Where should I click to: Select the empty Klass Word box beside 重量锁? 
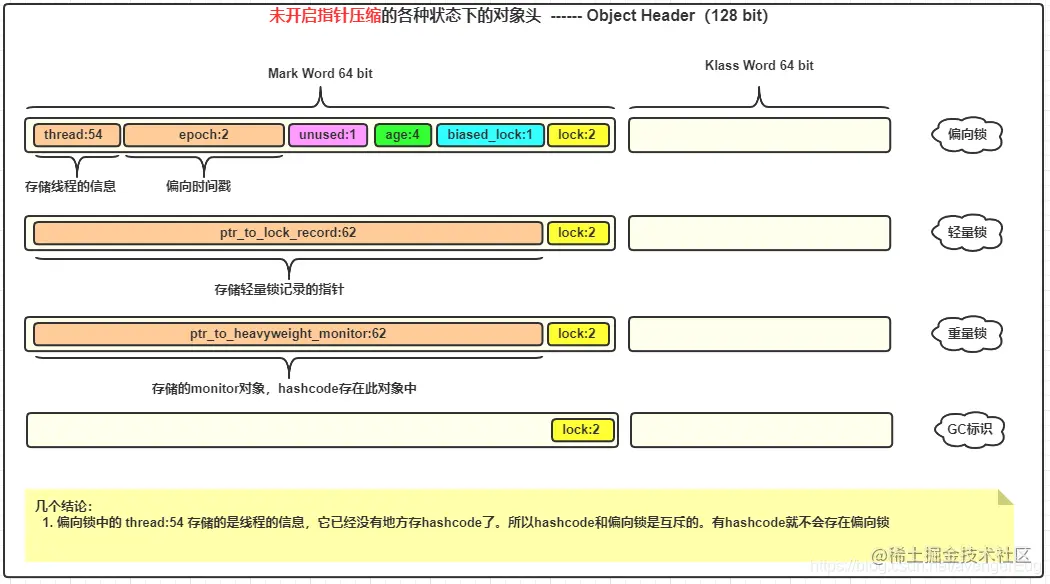759,334
